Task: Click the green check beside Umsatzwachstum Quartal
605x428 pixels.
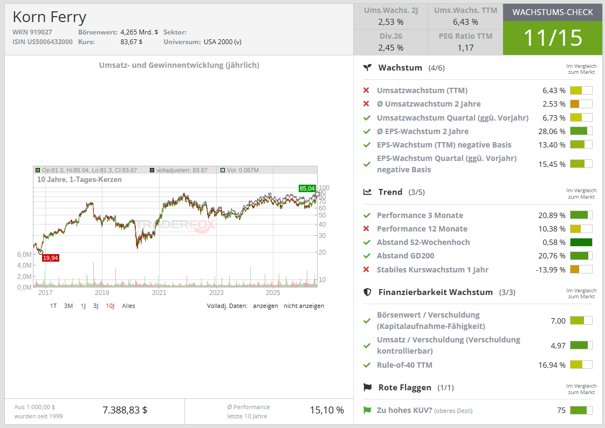Action: pos(367,118)
